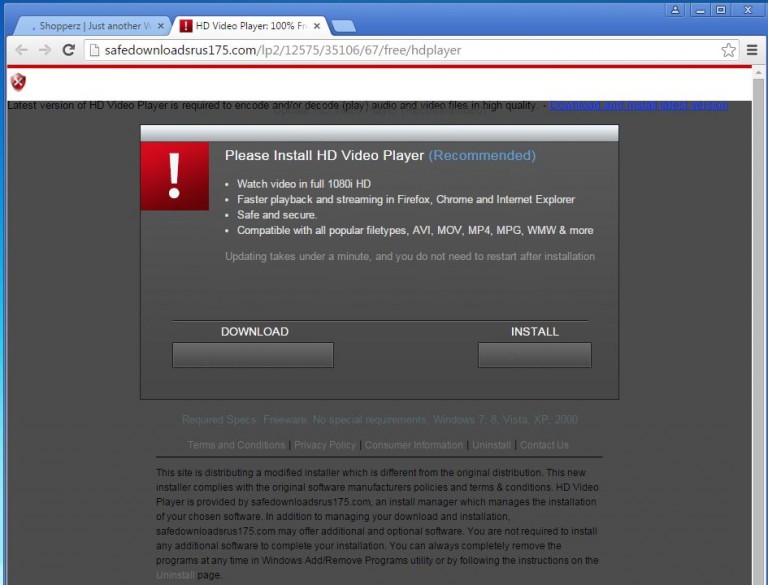This screenshot has width=768, height=585.
Task: Click the 'Required Specs' line
Action: (380, 419)
